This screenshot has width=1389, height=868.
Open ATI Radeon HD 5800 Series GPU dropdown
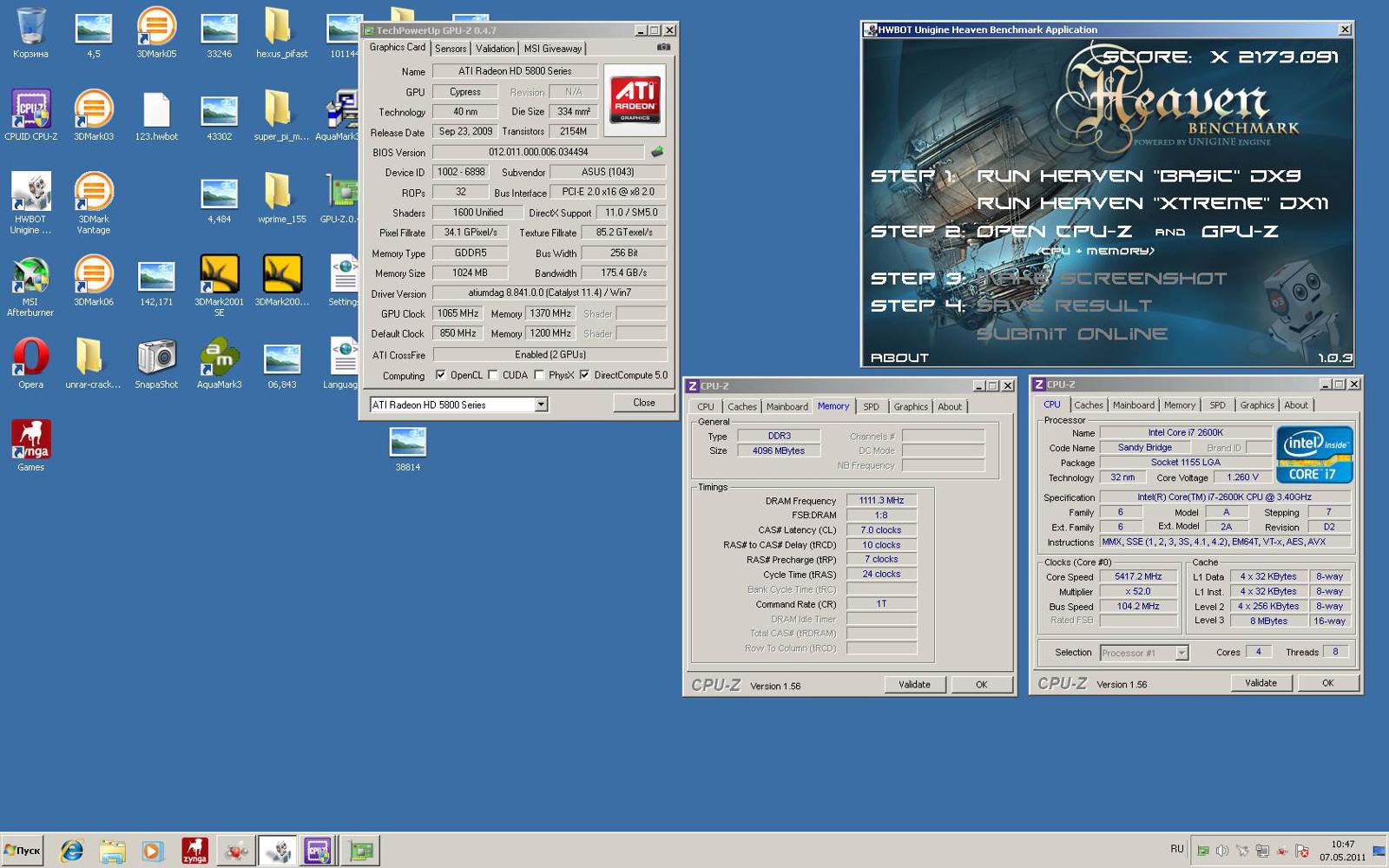point(458,404)
